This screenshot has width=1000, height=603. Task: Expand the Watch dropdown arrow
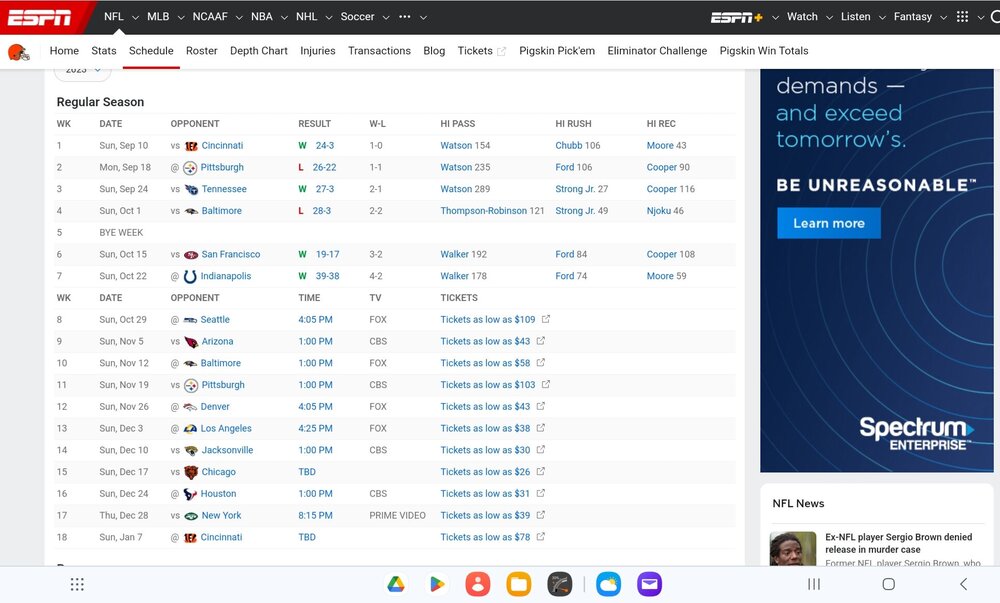[x=829, y=17]
